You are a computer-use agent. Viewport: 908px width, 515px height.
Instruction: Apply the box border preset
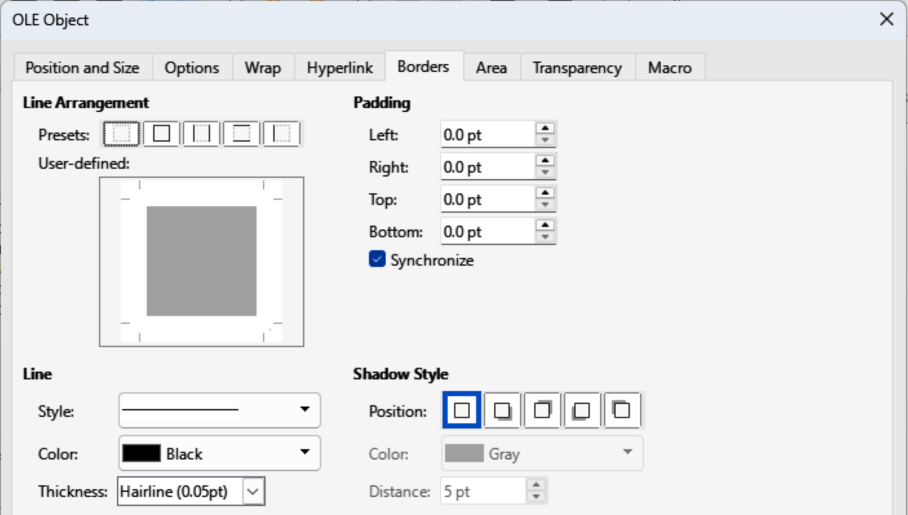coord(162,134)
